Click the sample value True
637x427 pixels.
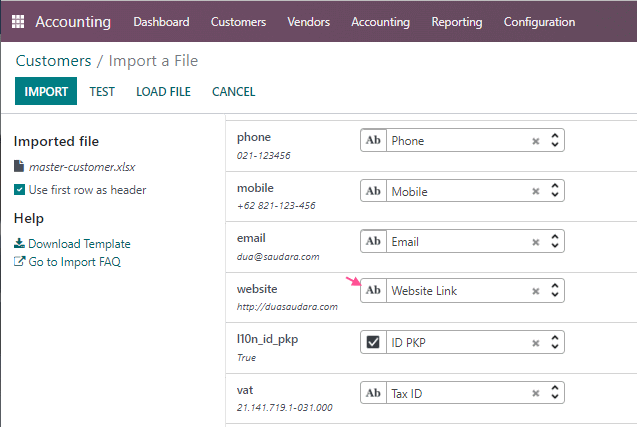[x=247, y=358]
